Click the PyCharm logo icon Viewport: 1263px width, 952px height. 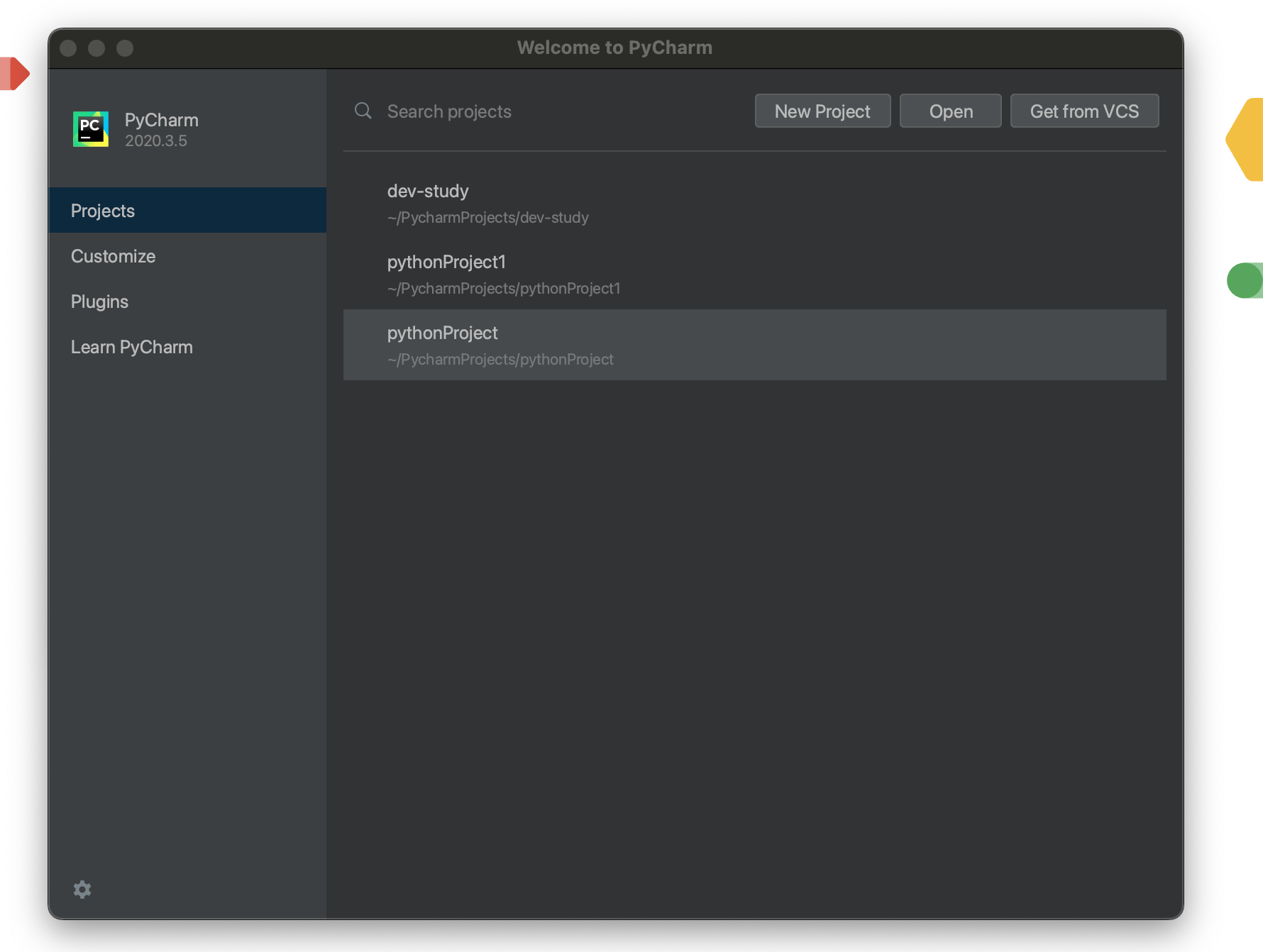[91, 129]
